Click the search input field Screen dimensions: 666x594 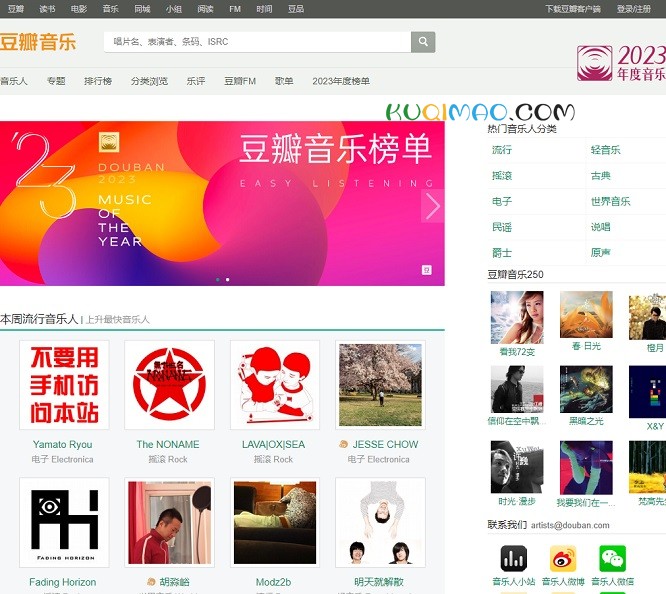pyautogui.click(x=257, y=42)
